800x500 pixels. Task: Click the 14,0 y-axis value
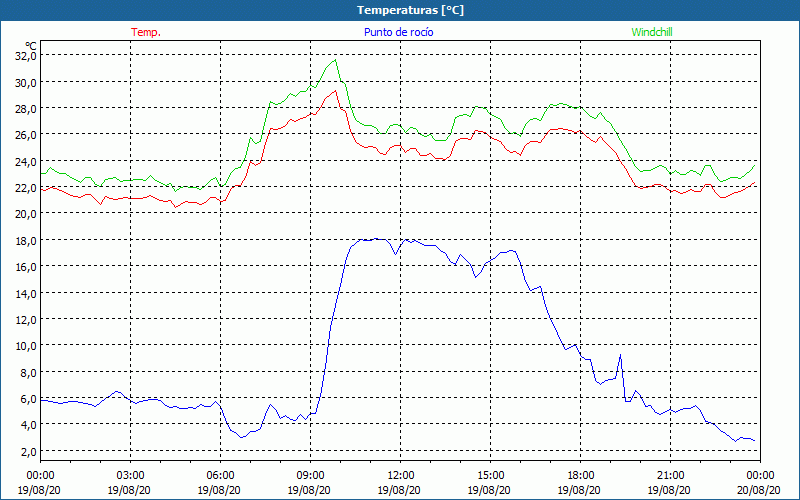tap(26, 293)
